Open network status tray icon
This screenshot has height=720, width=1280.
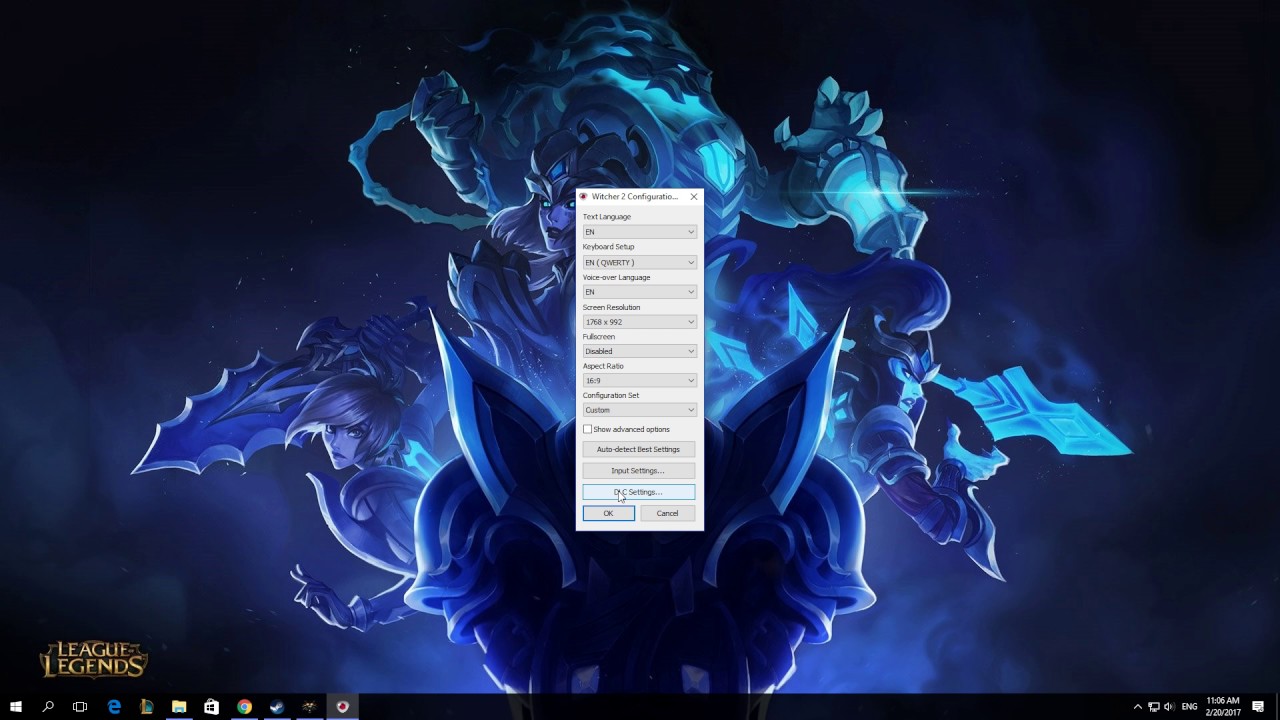point(1153,707)
